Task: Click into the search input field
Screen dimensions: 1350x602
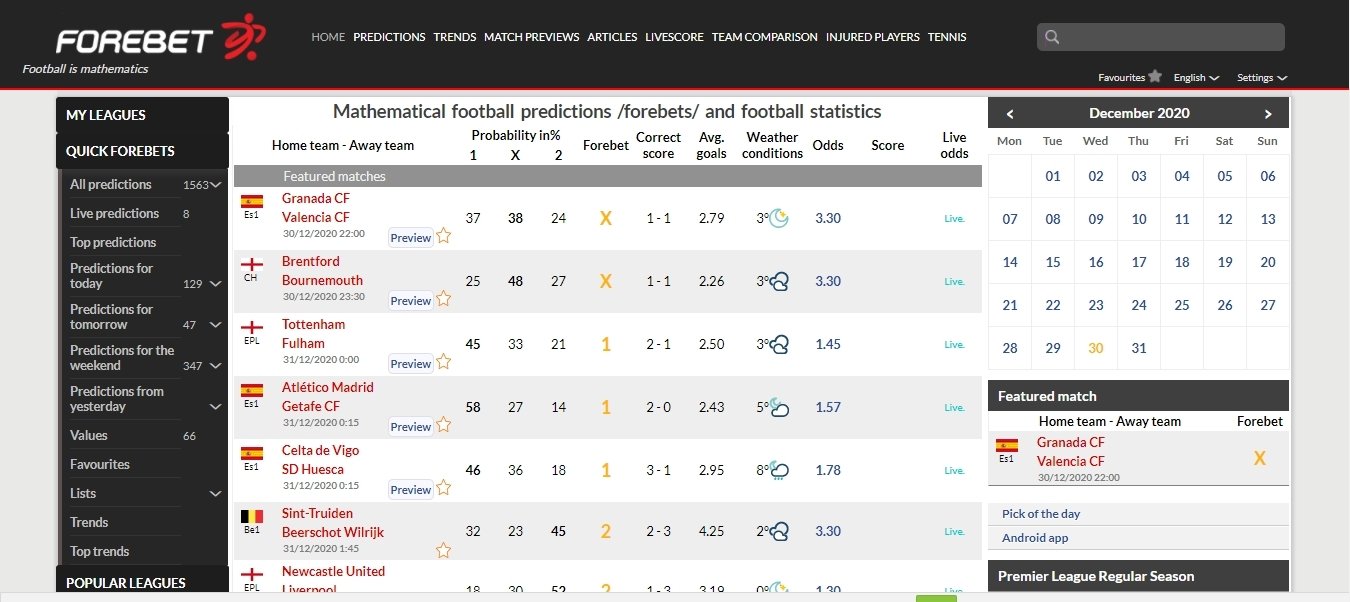Action: point(1172,38)
